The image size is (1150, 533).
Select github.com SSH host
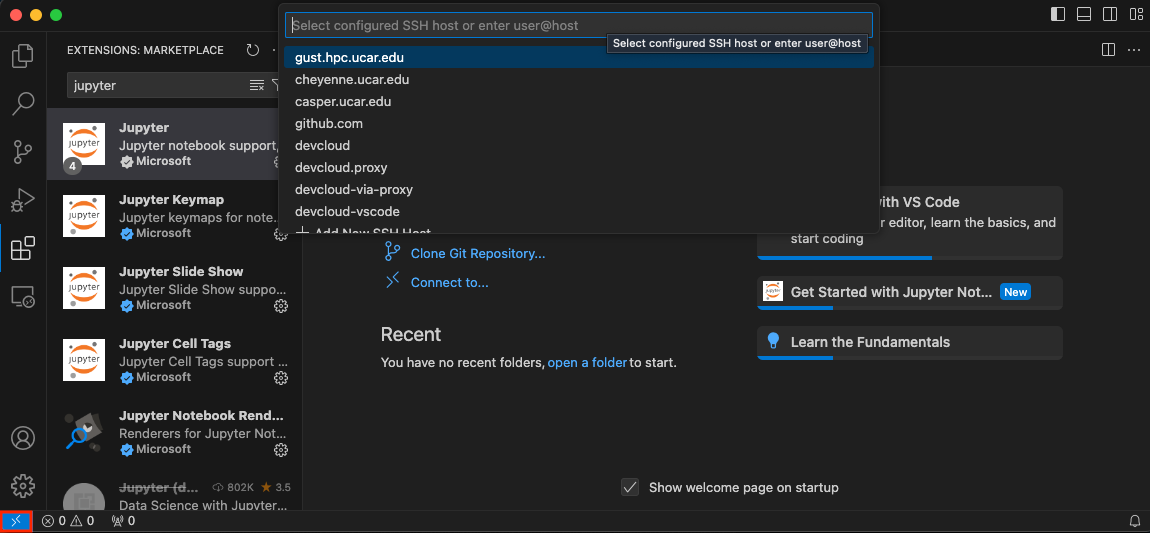(579, 123)
